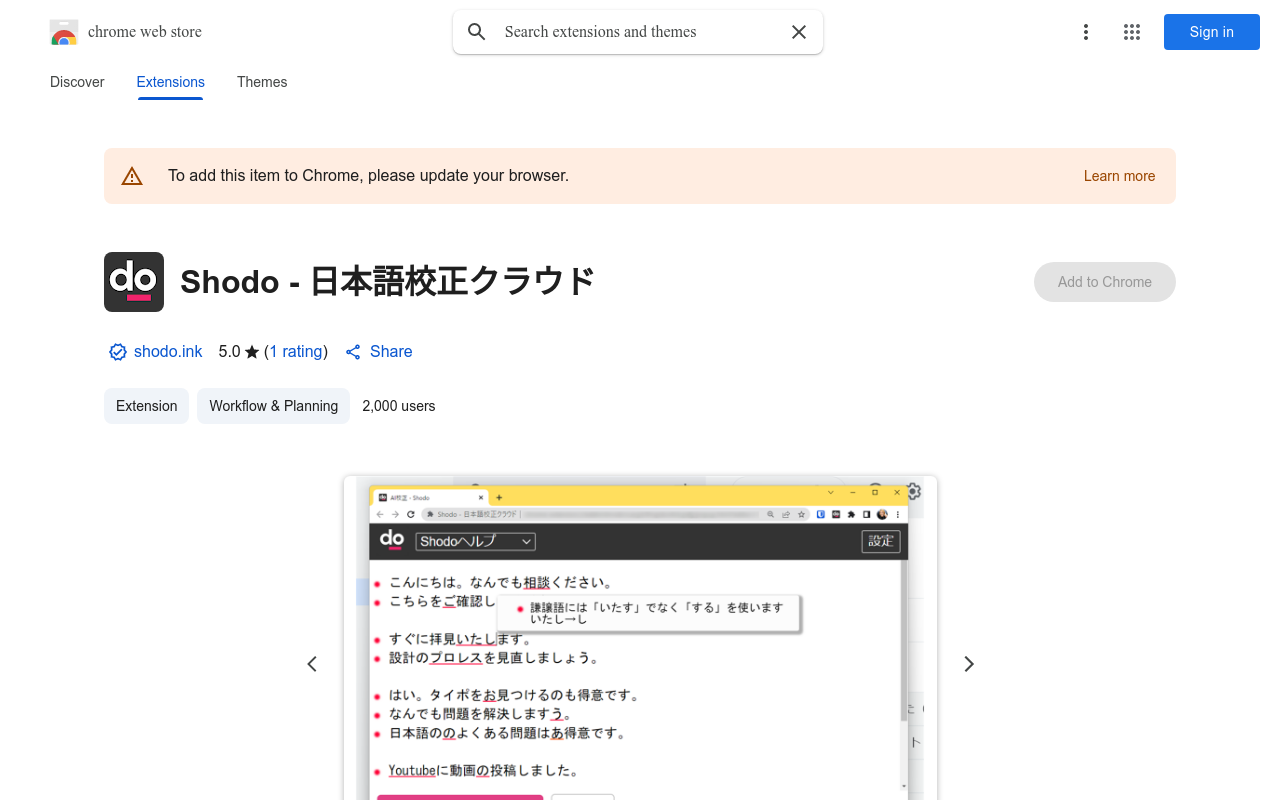Open the Discover tab

tap(76, 82)
